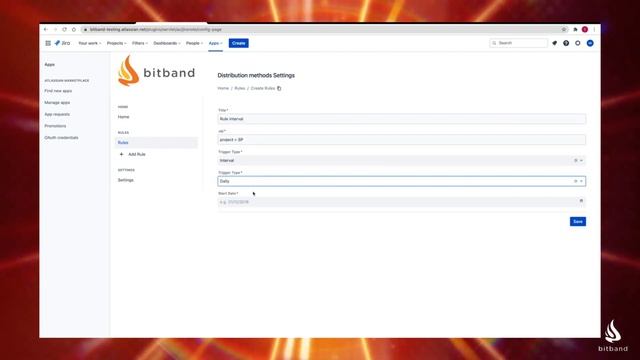640x360 pixels.
Task: Open the Jira settings gear icon
Action: [x=578, y=43]
